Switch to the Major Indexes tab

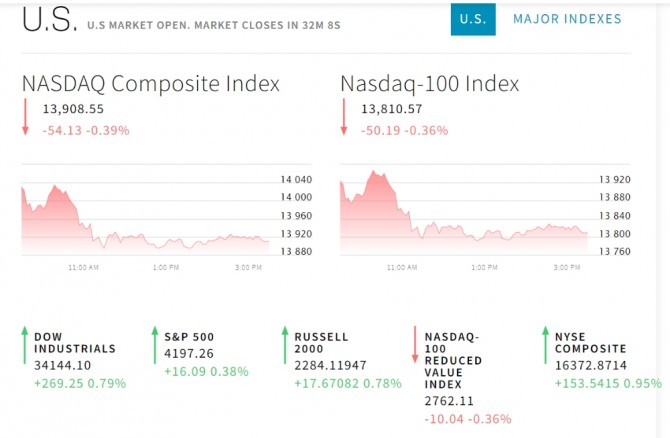pos(566,19)
